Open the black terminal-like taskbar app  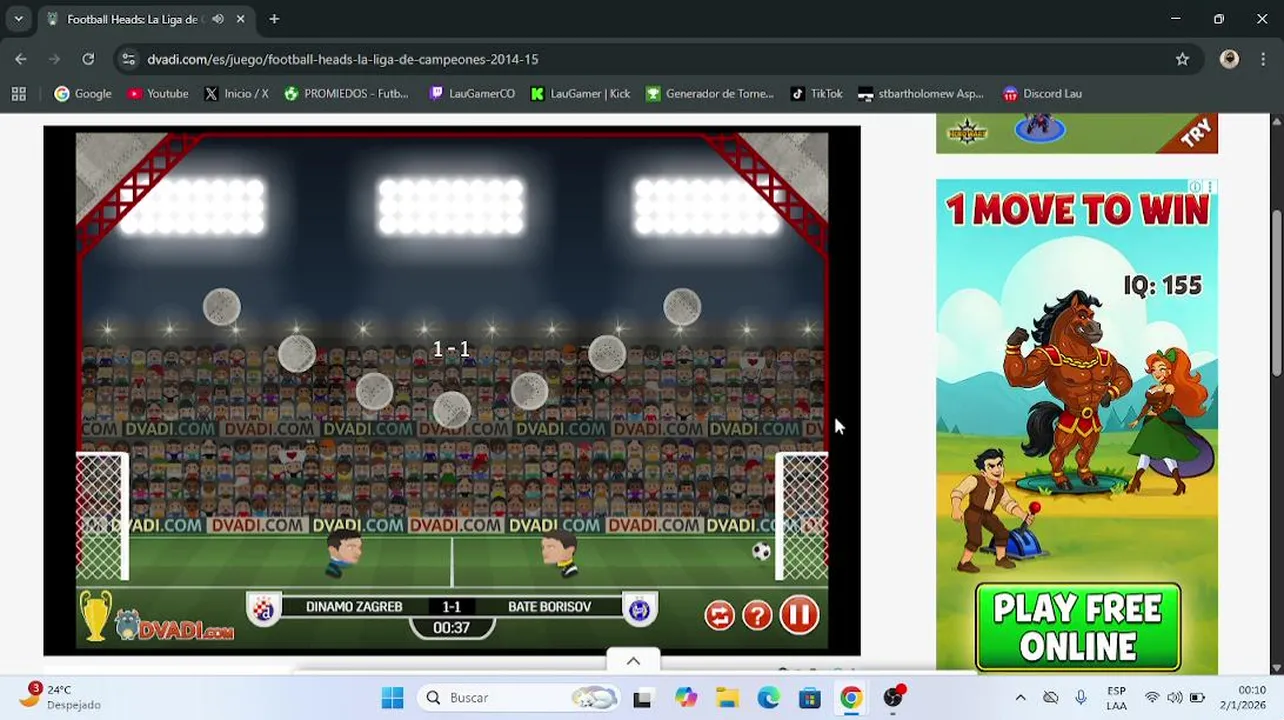pos(642,697)
